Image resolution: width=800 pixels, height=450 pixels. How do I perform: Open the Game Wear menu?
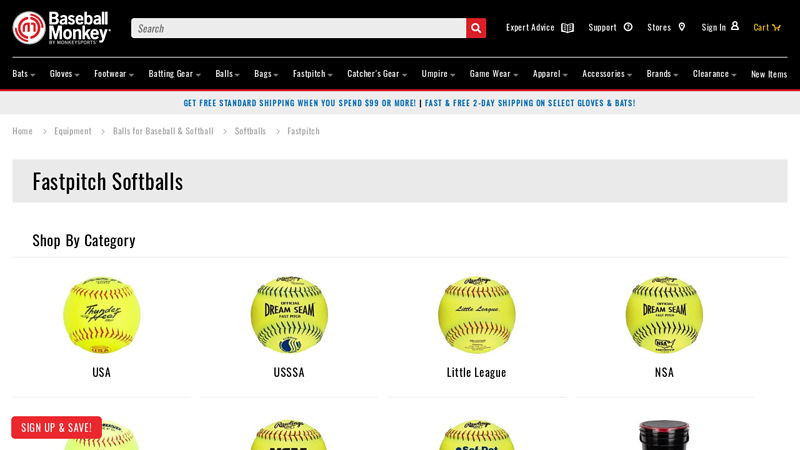click(494, 74)
